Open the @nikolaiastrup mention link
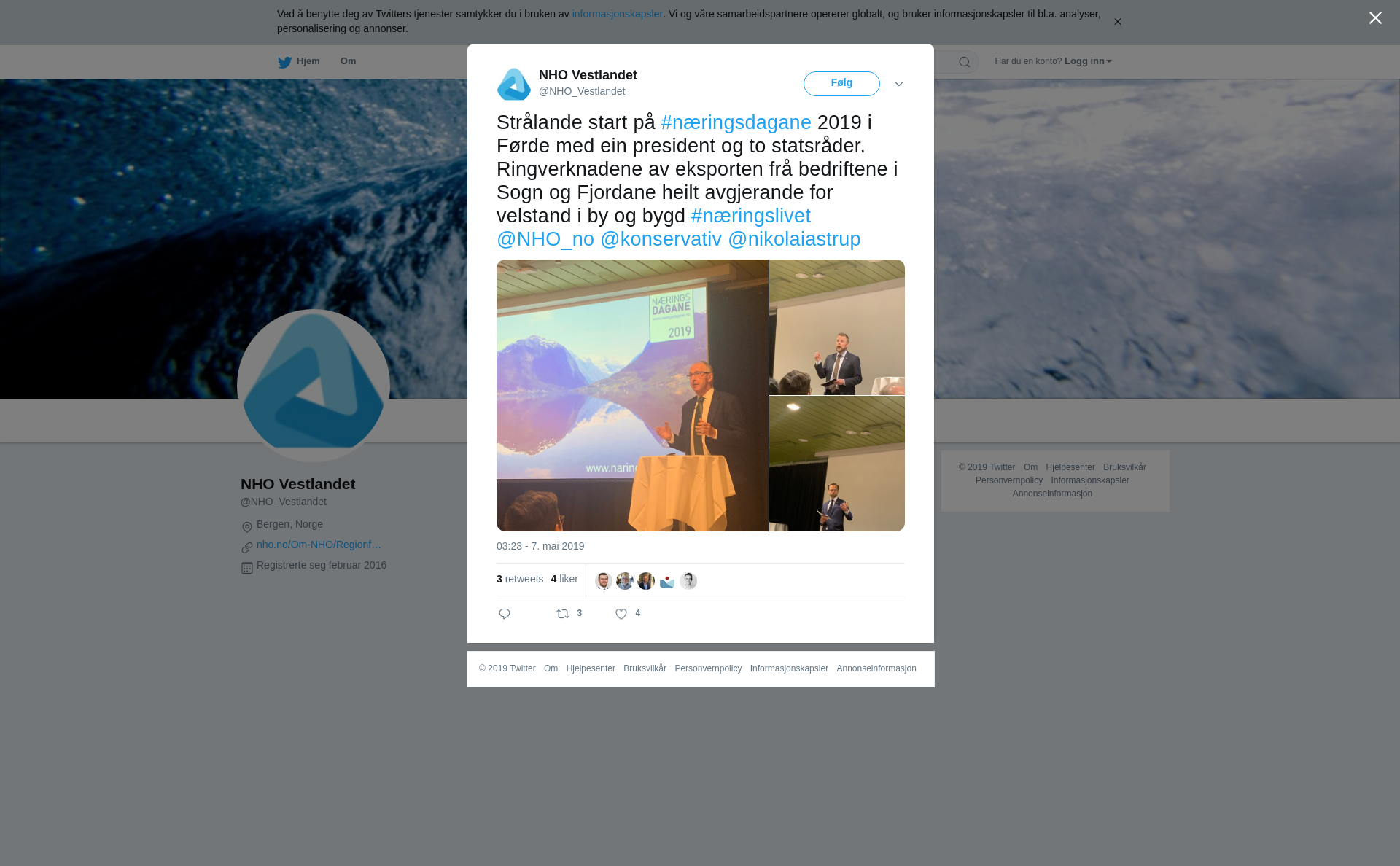The width and height of the screenshot is (1400, 866). pos(794,239)
